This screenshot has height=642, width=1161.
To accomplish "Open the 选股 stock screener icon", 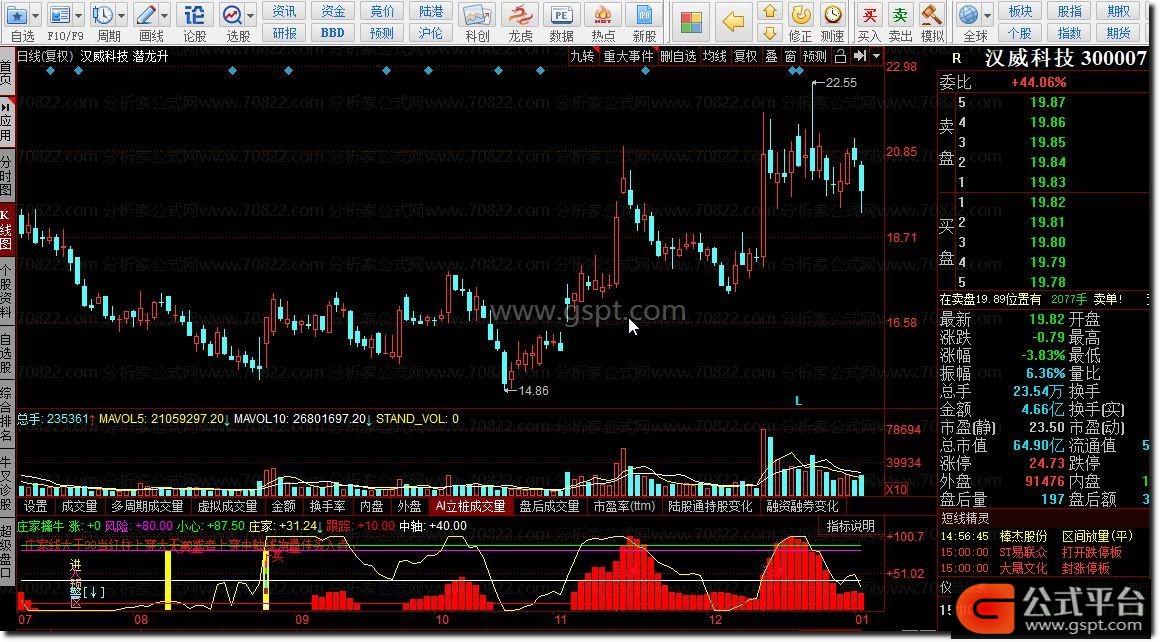I will [232, 15].
